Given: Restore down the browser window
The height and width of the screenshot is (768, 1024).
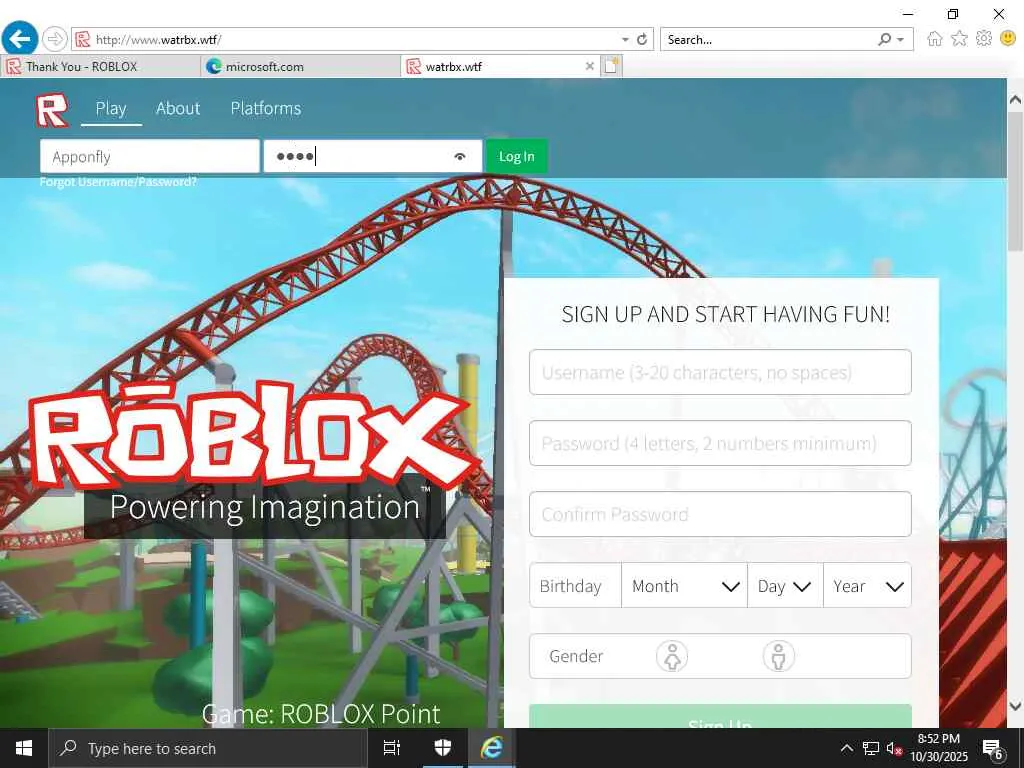Looking at the screenshot, I should tap(953, 14).
